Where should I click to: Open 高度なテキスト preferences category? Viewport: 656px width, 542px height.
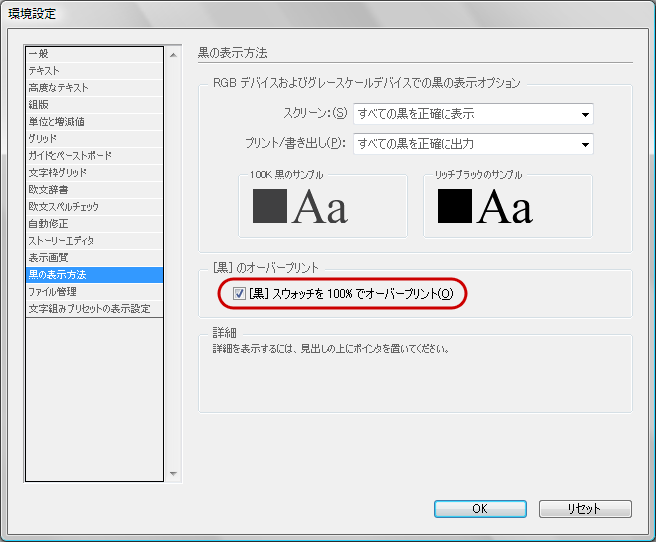pyautogui.click(x=94, y=88)
